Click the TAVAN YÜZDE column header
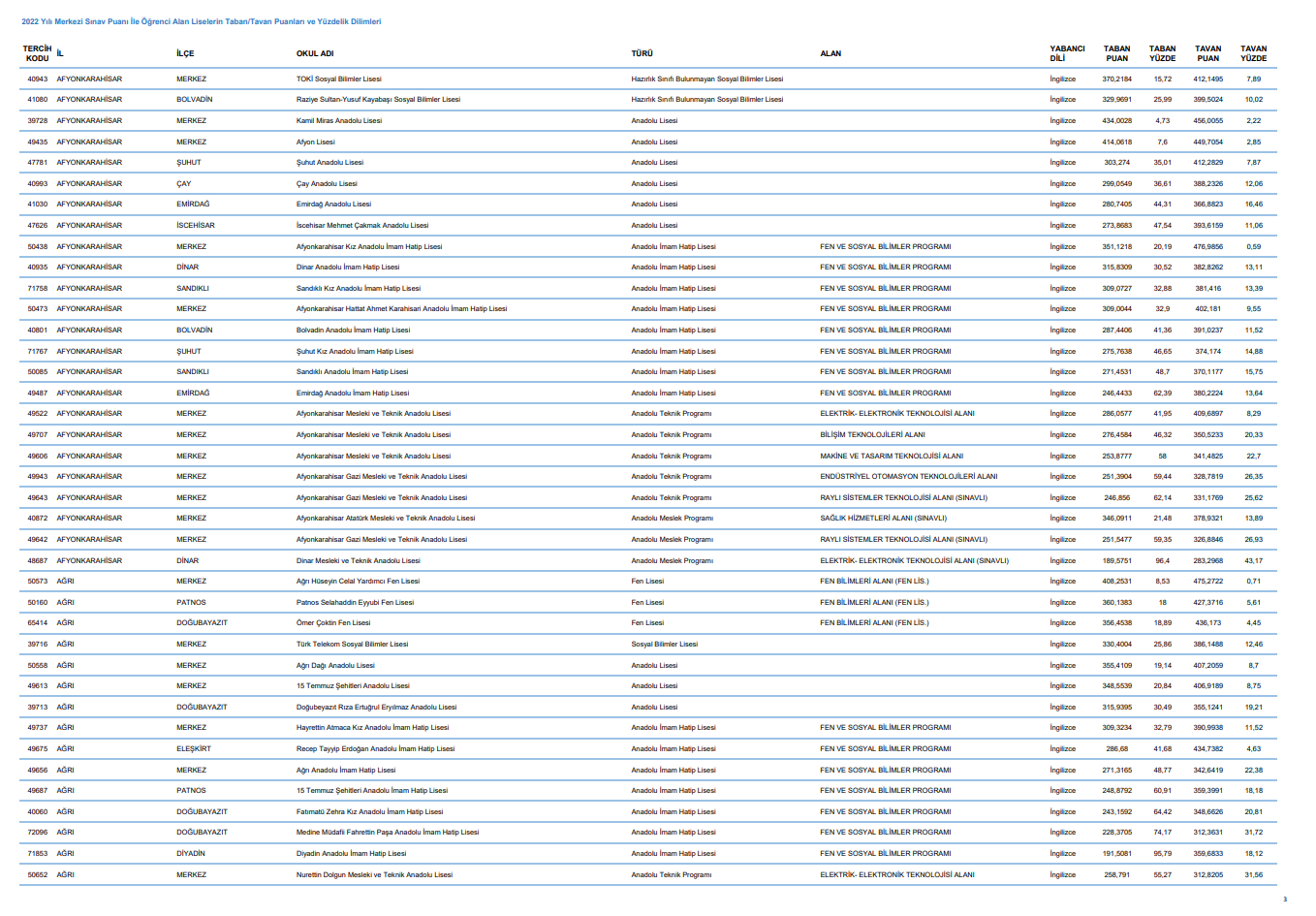The width and height of the screenshot is (1316, 916). pyautogui.click(x=1253, y=53)
